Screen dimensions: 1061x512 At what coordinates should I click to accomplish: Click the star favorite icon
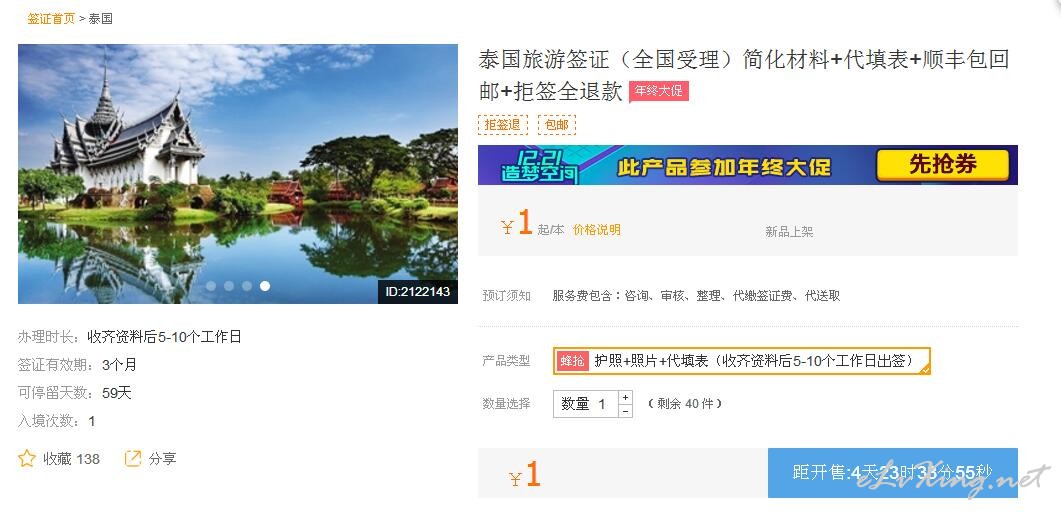(x=26, y=459)
